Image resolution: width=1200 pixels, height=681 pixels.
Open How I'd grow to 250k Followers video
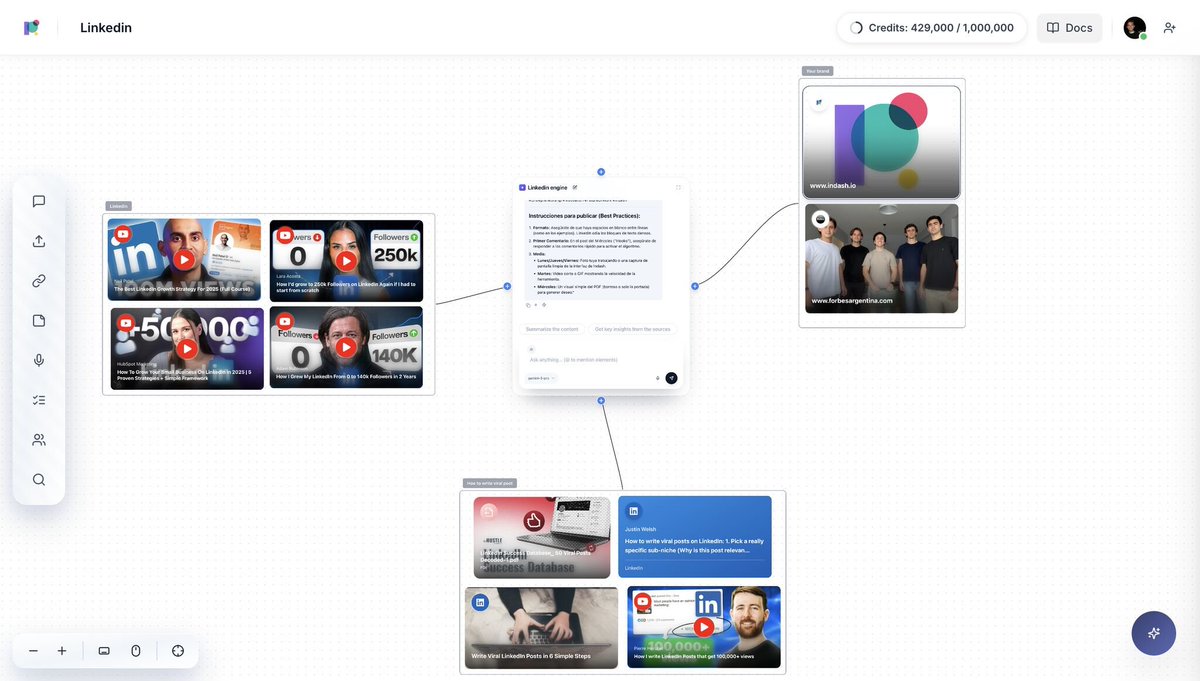346,261
